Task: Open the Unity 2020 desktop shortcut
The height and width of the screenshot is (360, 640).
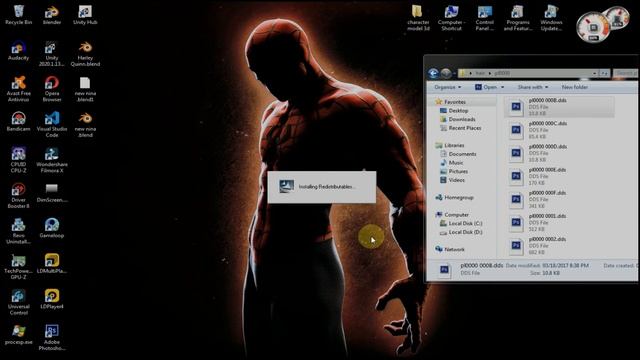Action: click(52, 53)
